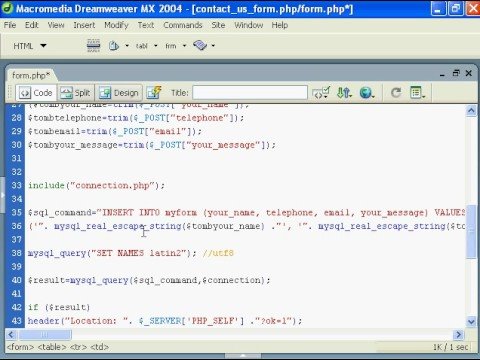Viewport: 480px width, 360px height.
Task: Click line number 38
Action: (16, 253)
